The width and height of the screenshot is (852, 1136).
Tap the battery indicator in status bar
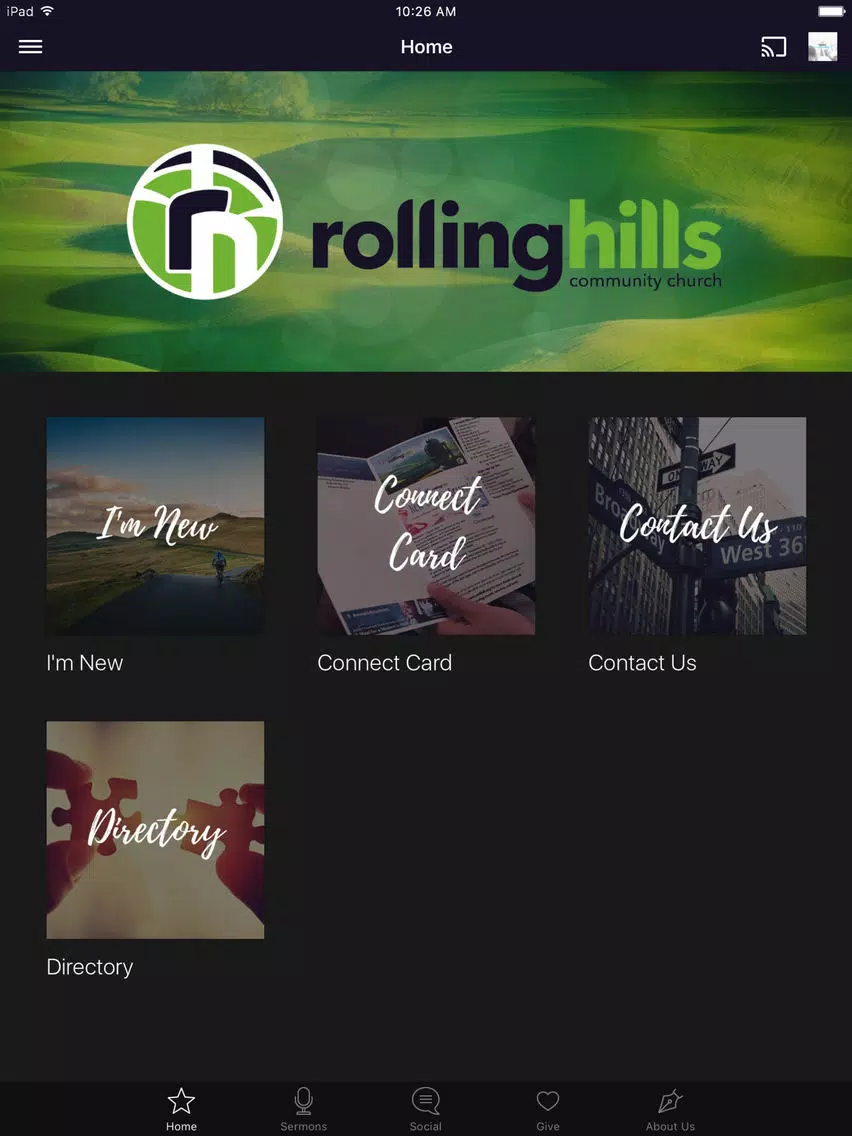tap(831, 12)
